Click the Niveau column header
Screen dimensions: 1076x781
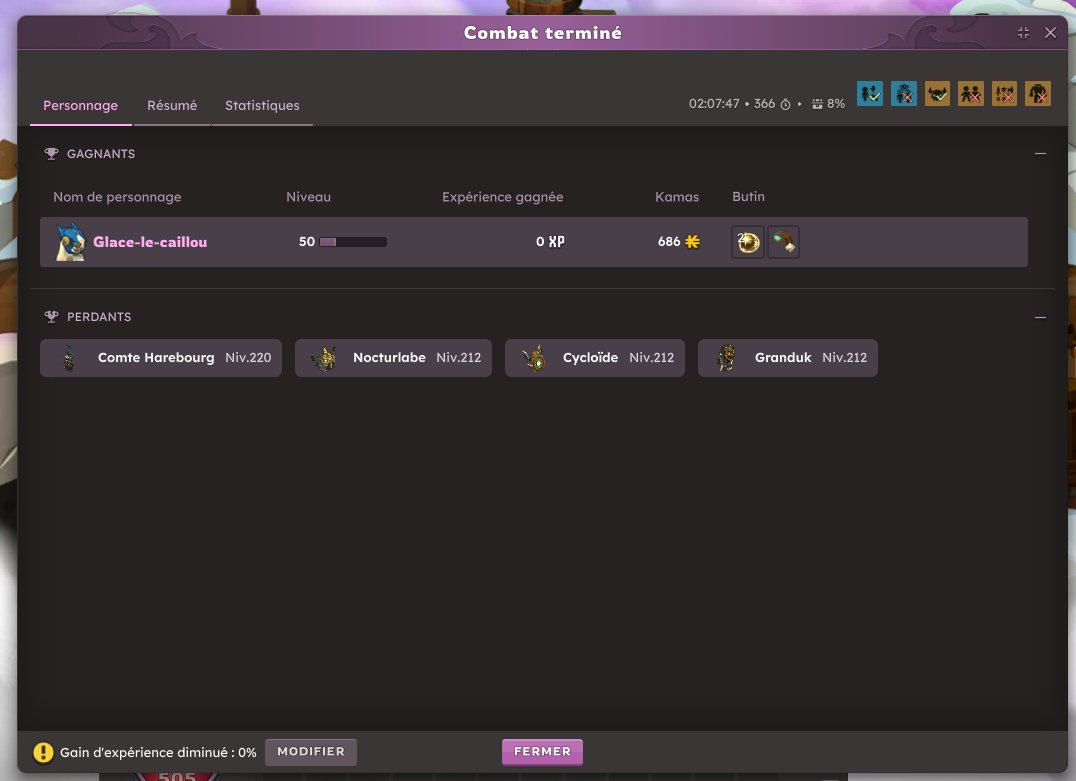coord(308,197)
